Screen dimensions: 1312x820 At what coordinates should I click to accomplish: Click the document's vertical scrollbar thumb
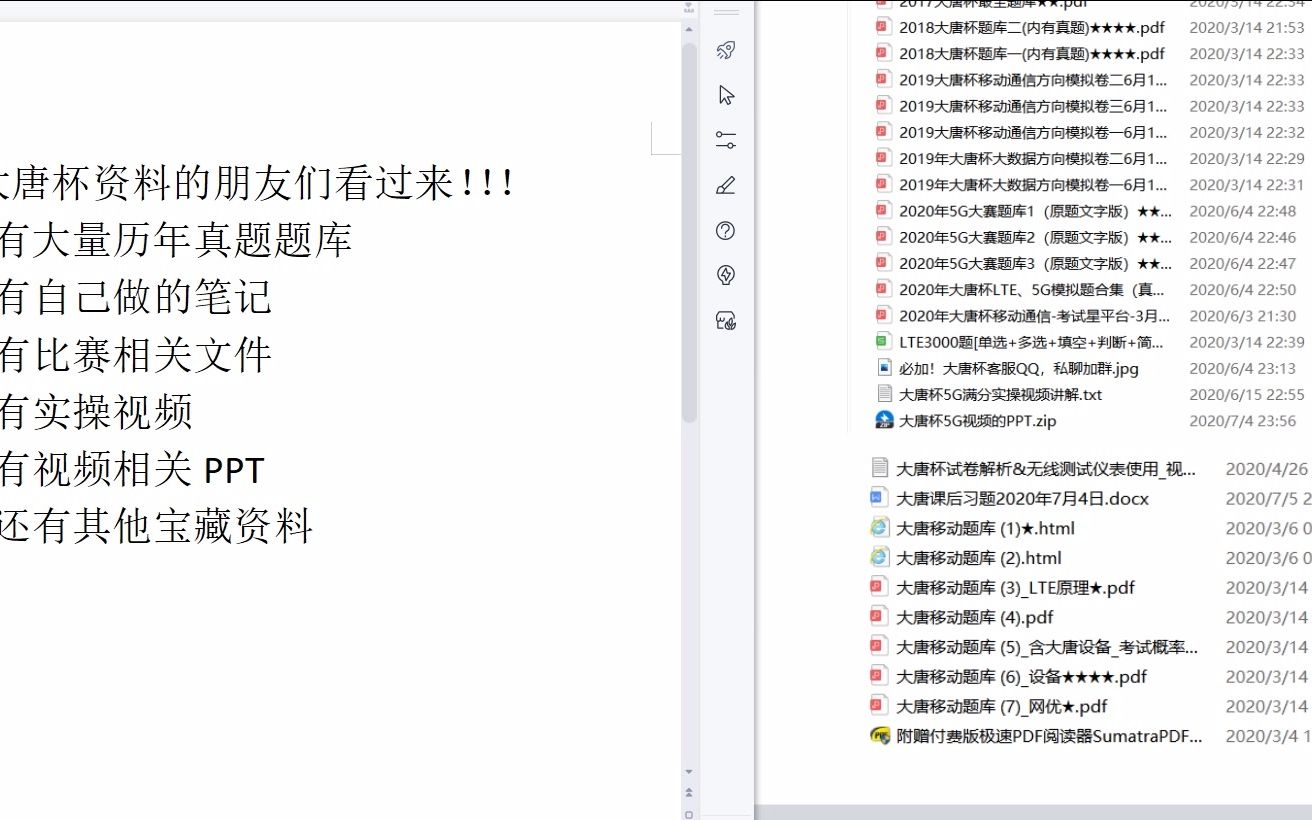689,232
